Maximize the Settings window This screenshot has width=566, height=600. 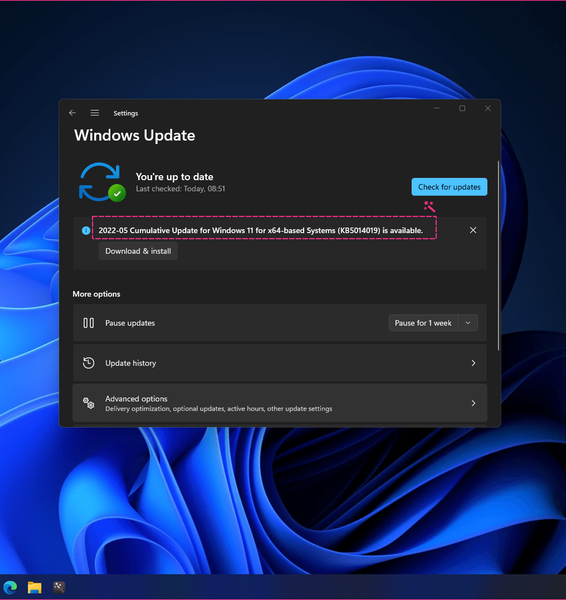(462, 108)
